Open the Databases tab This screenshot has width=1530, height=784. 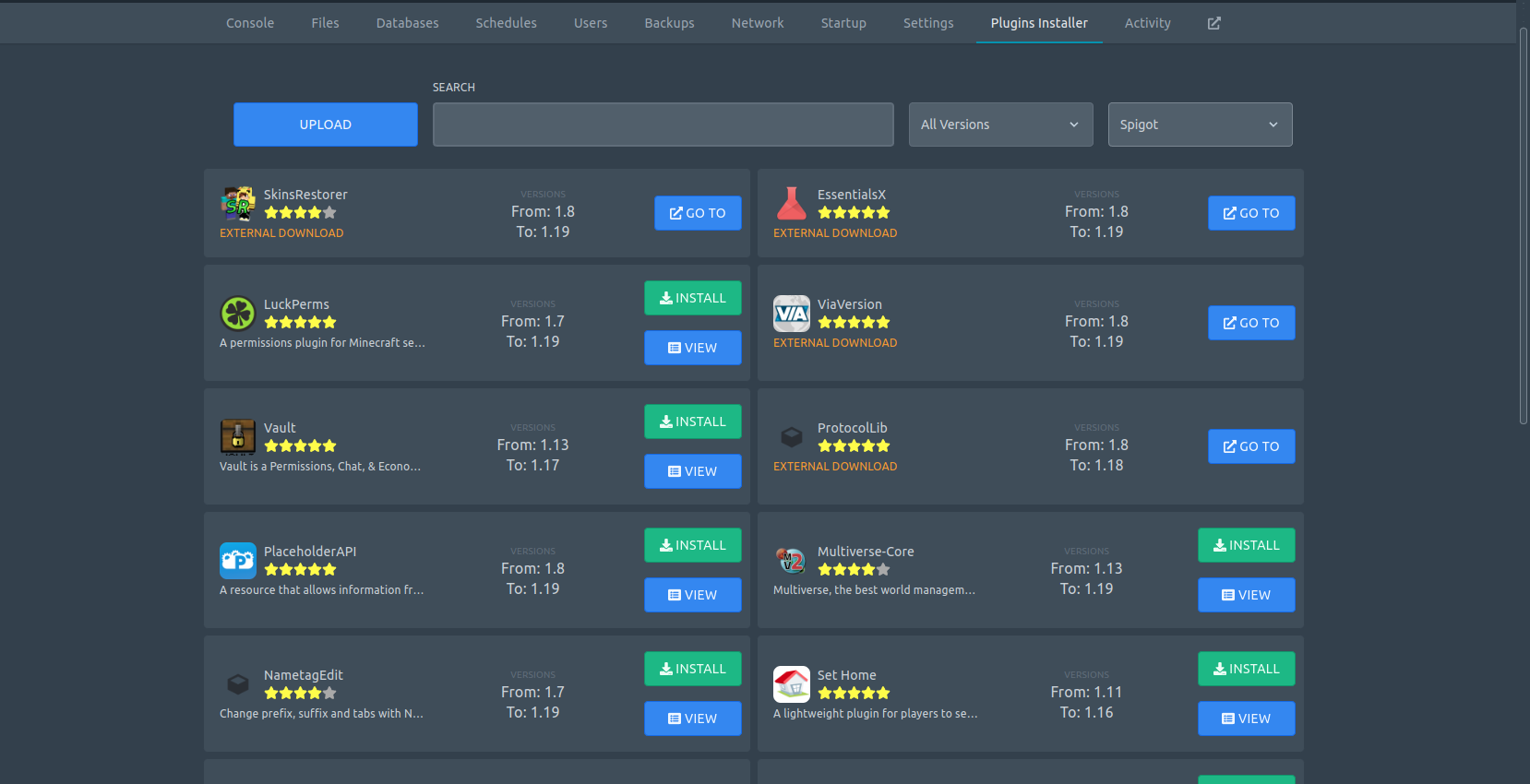(x=407, y=23)
